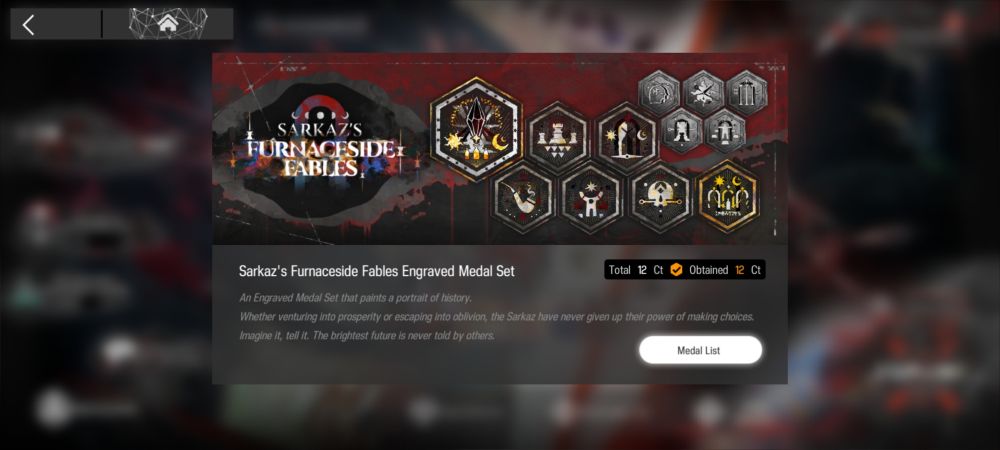1000x450 pixels.
Task: Select the silver crossed-swords creature medal
Action: click(x=703, y=93)
